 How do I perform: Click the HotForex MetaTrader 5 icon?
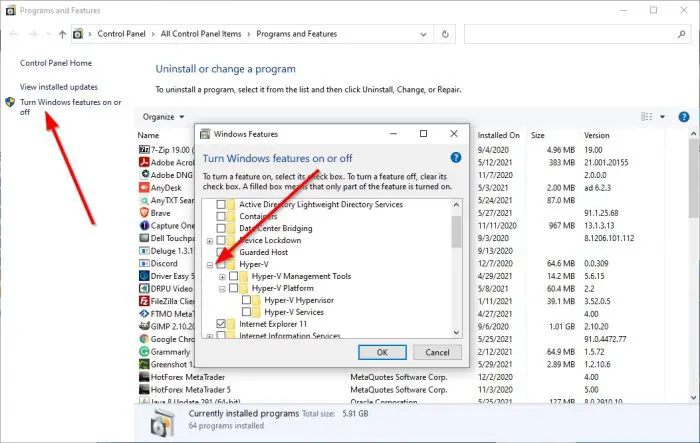pyautogui.click(x=144, y=389)
